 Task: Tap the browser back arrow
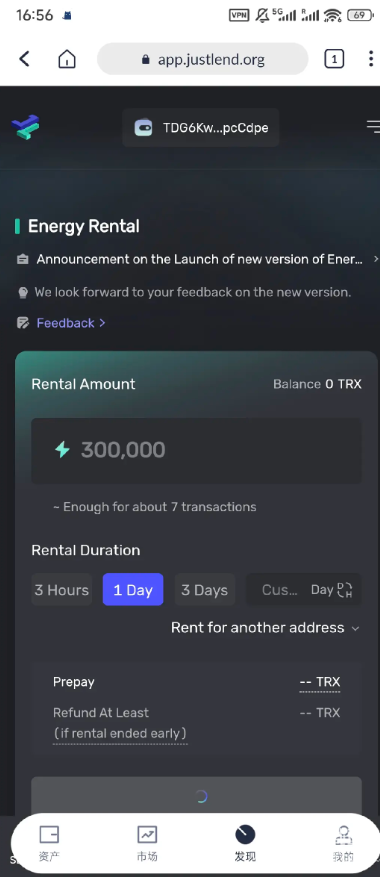(24, 59)
